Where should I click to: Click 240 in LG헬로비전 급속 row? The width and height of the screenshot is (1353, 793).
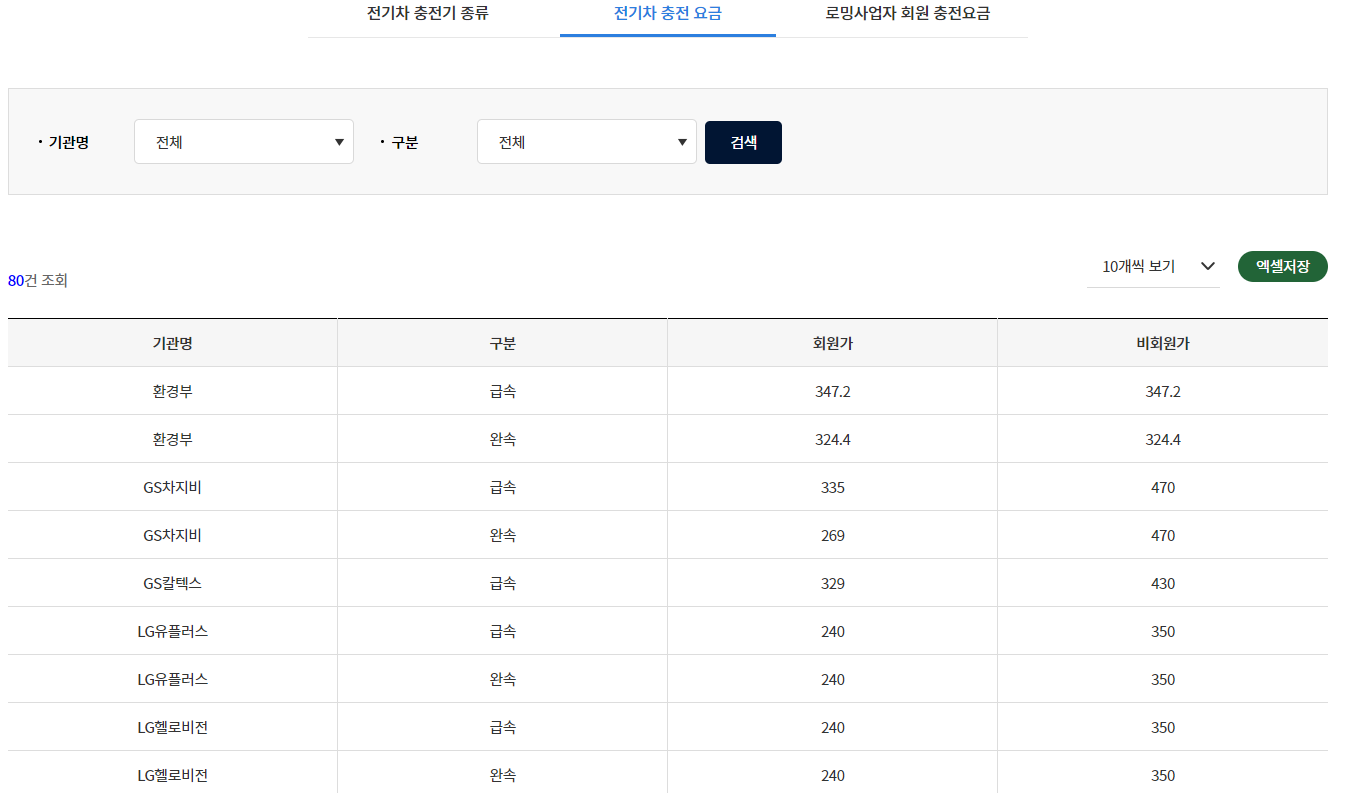pyautogui.click(x=833, y=727)
